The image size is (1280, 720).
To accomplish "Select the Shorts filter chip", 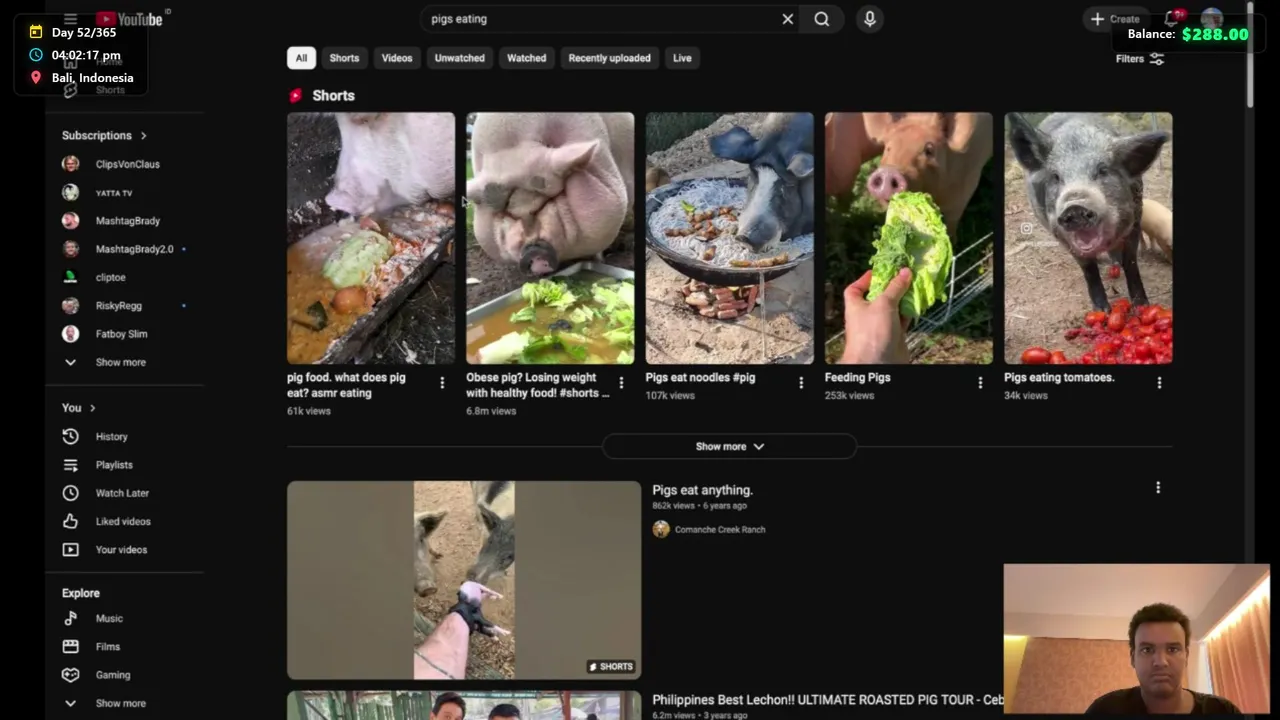I will tap(344, 58).
